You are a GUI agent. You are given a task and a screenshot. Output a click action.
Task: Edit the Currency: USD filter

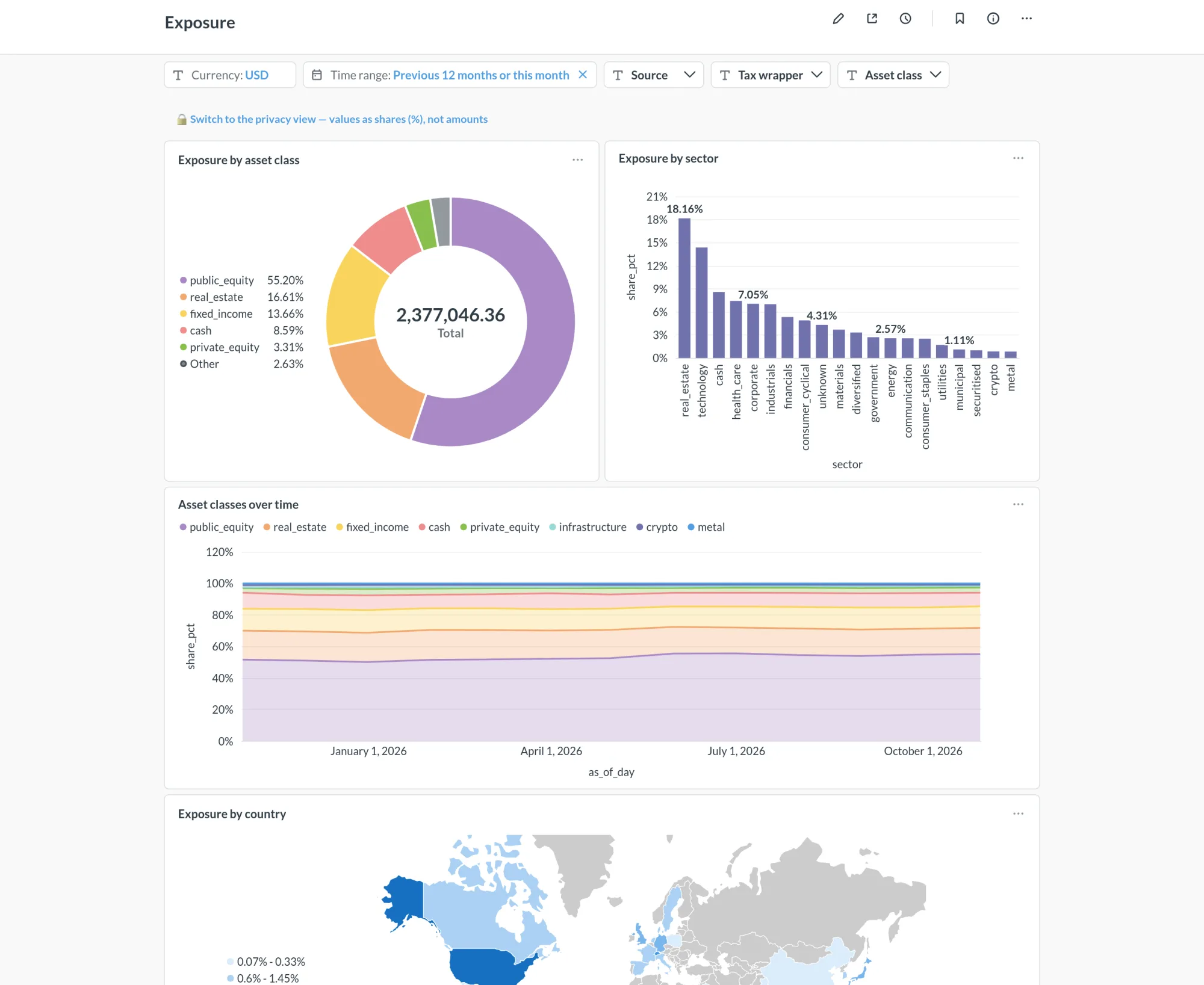coord(230,75)
